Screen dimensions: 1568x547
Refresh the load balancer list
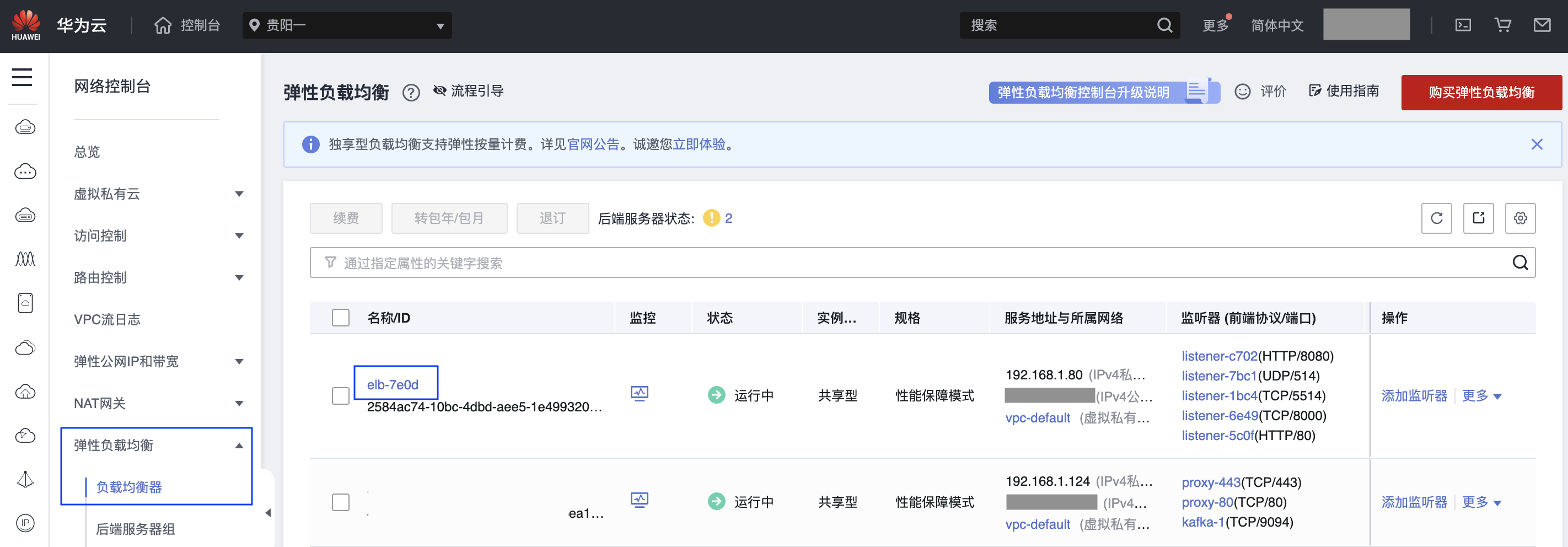tap(1437, 218)
